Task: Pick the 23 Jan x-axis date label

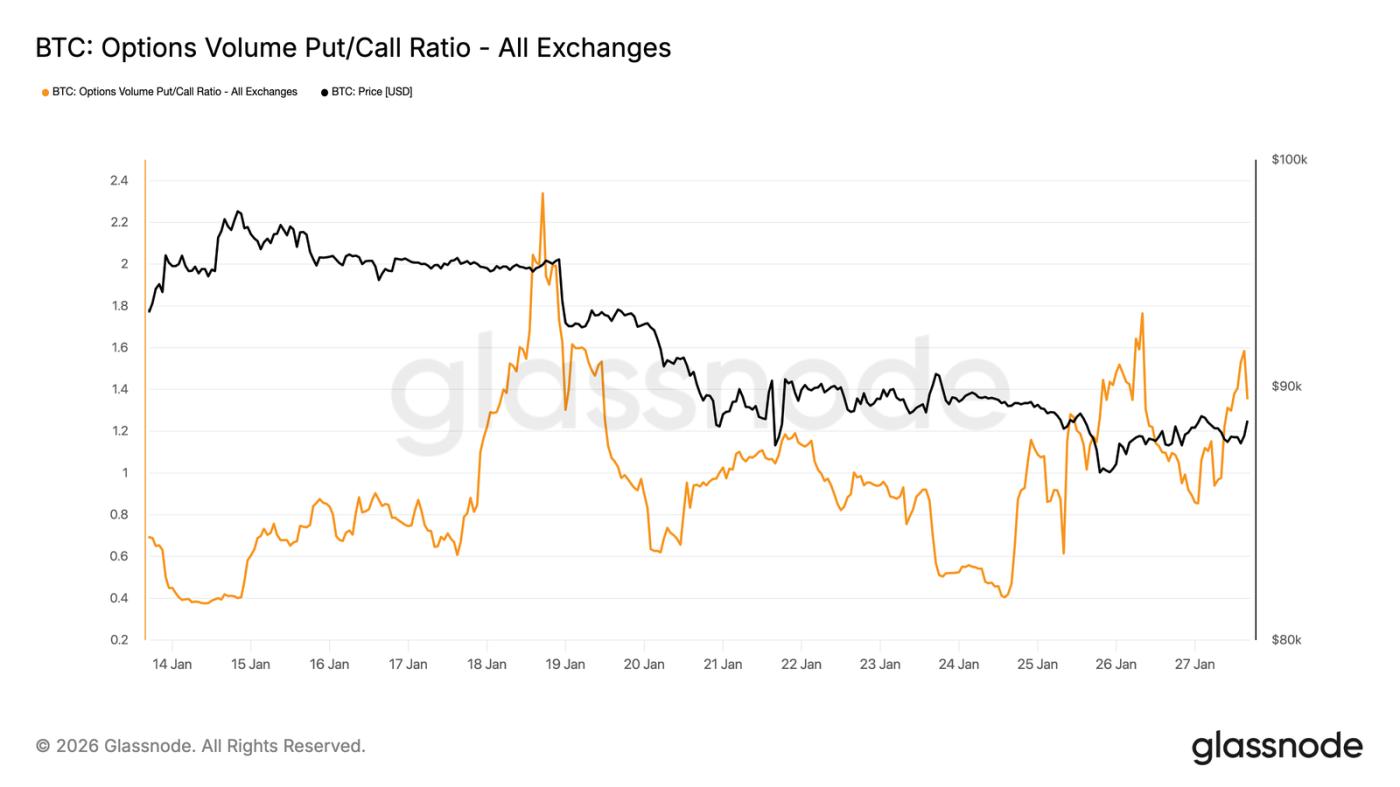Action: click(x=880, y=664)
